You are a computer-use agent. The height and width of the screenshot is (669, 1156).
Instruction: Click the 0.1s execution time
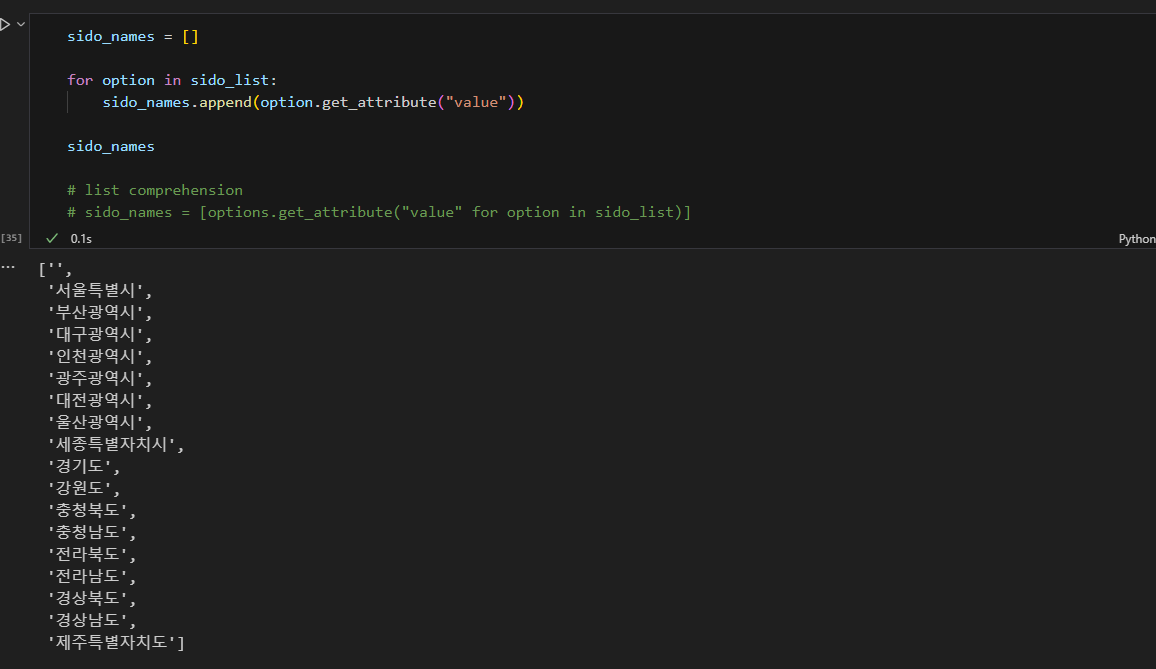81,239
